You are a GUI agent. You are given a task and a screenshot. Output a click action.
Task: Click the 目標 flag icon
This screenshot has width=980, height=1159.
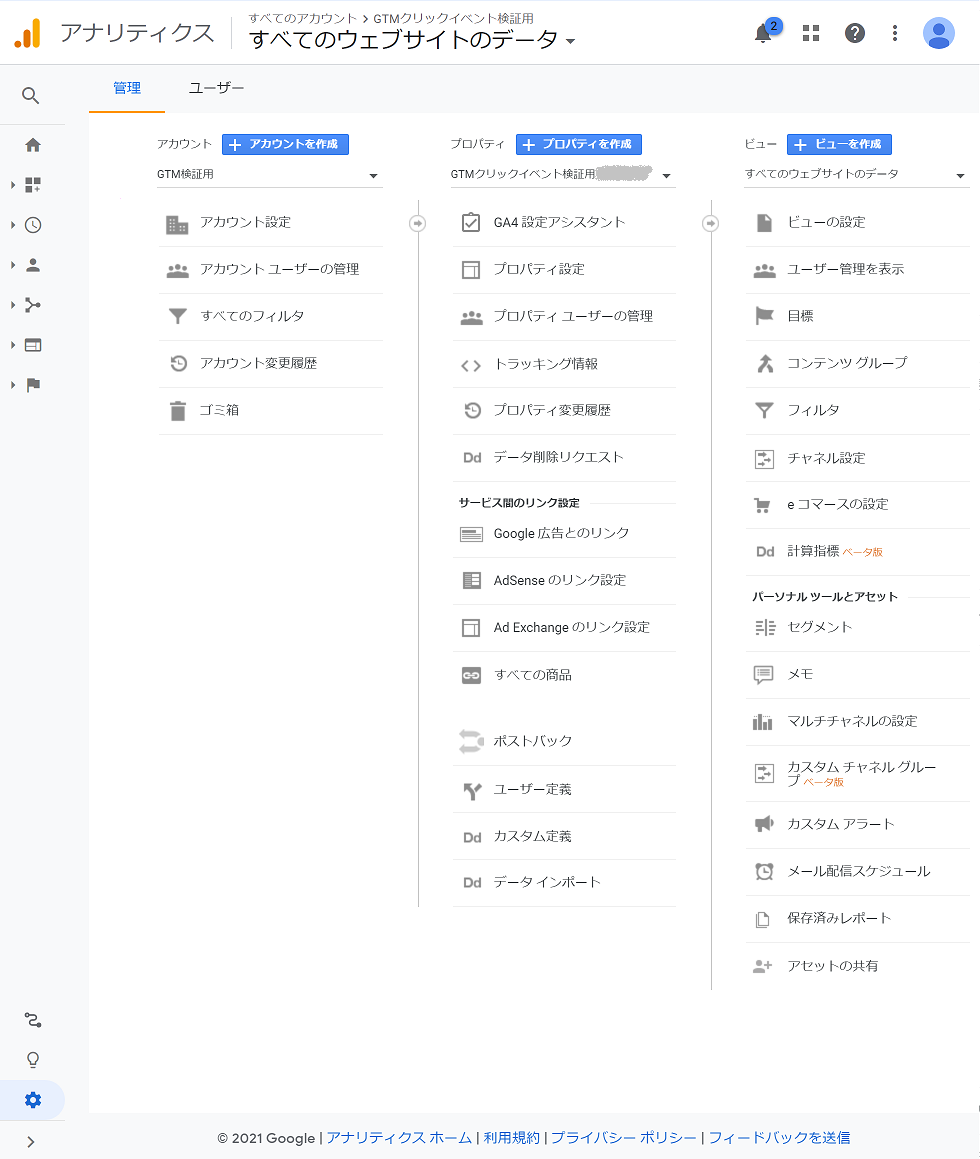tap(764, 316)
